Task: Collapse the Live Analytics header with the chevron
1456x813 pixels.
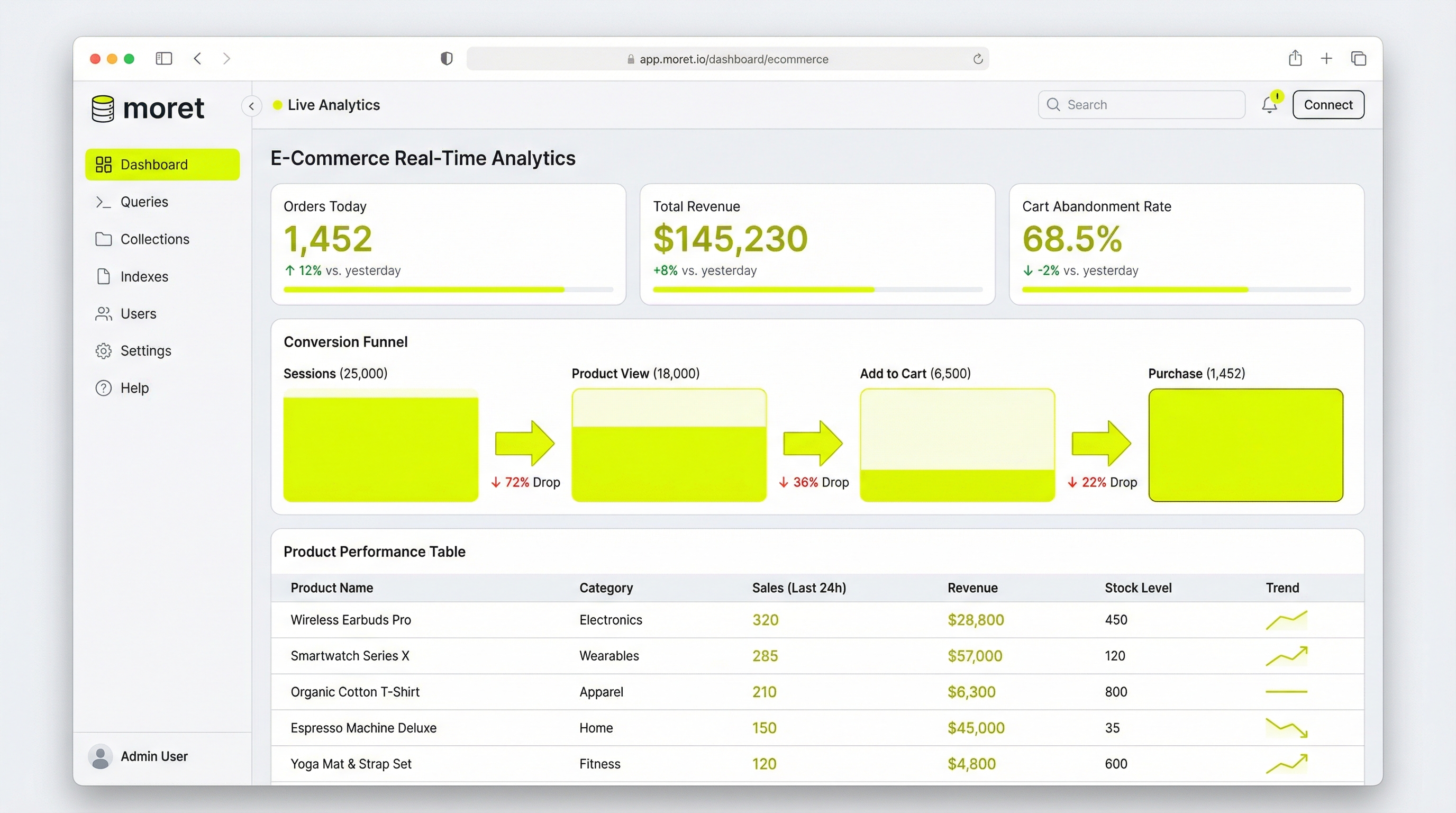Action: point(251,106)
